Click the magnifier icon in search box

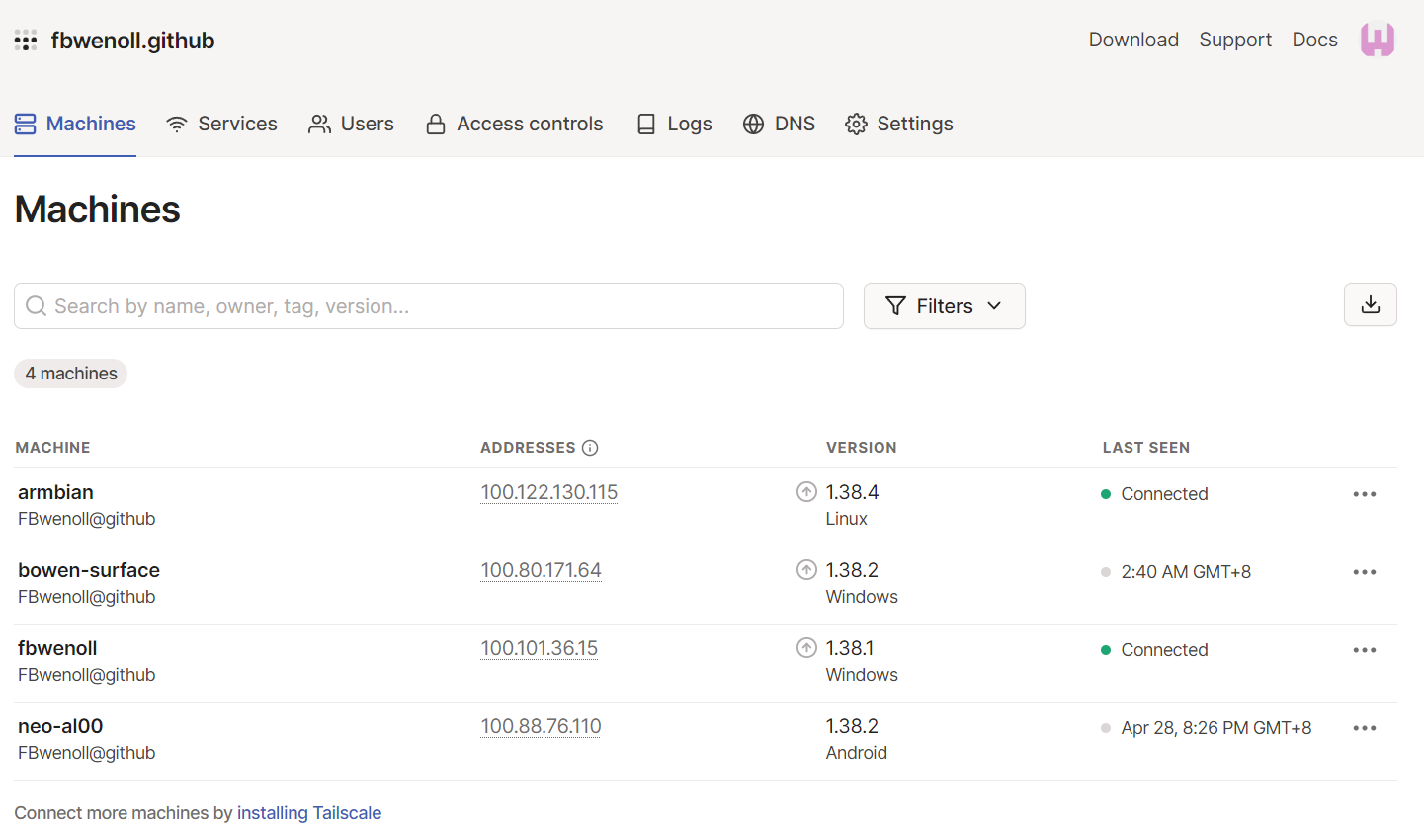tap(37, 306)
